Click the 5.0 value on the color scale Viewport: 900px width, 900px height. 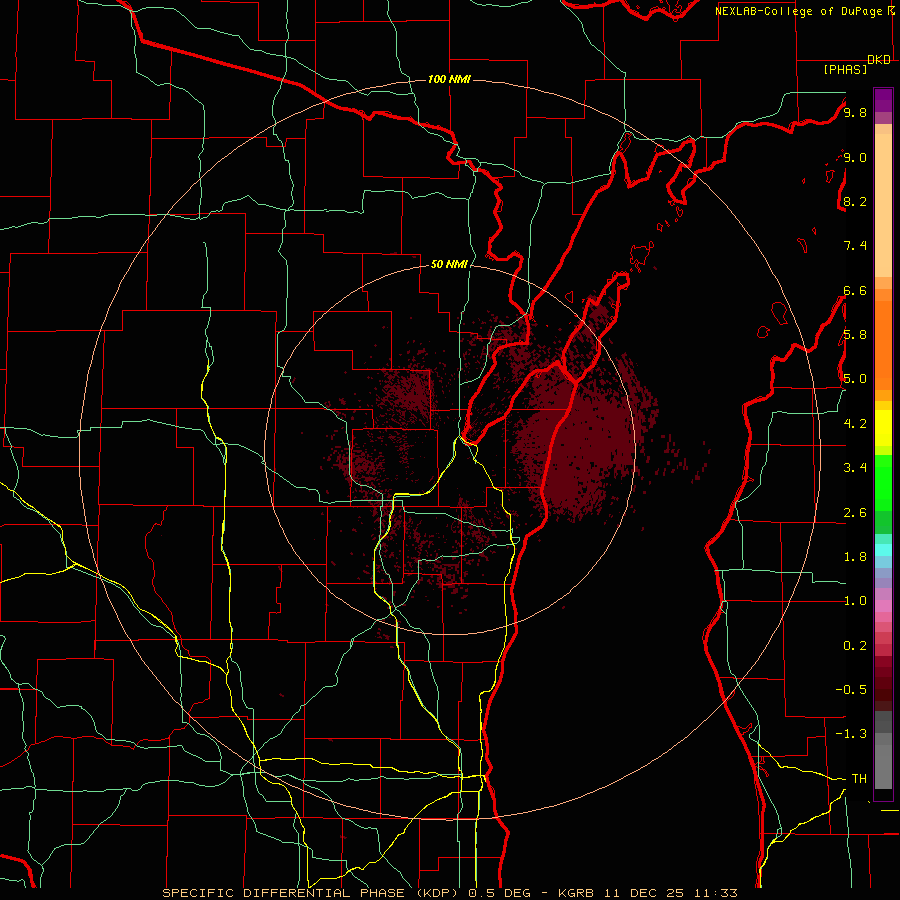pos(855,379)
